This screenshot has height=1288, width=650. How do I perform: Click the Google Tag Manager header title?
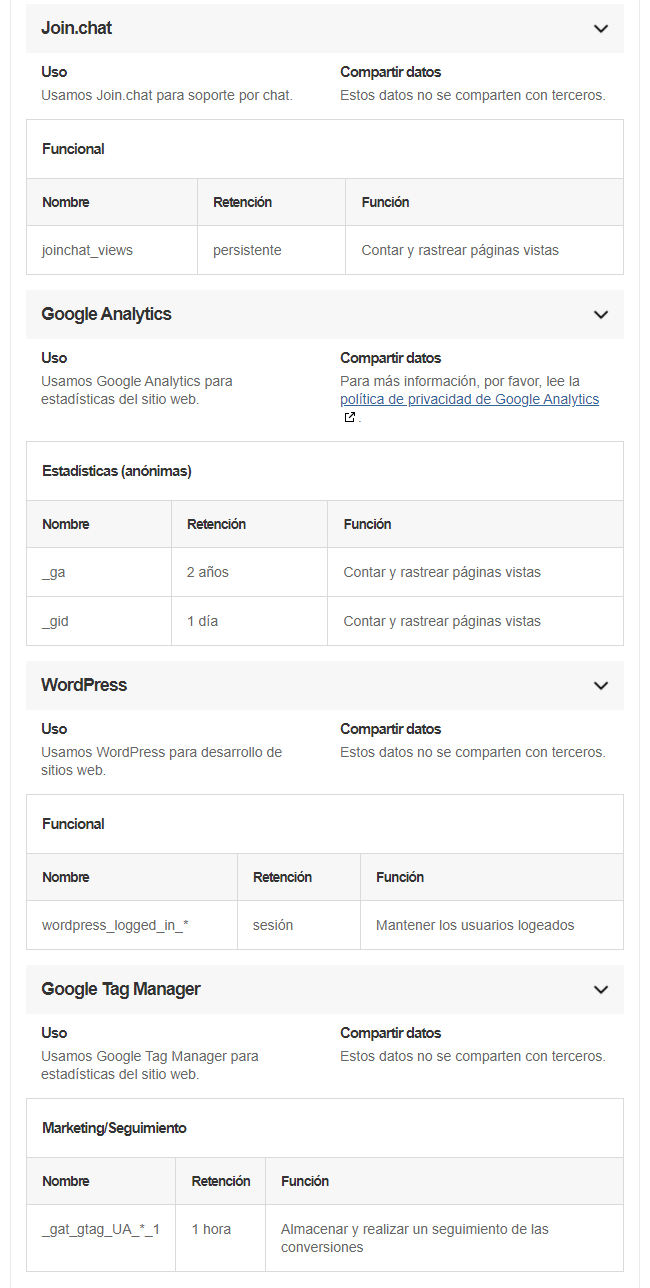(x=121, y=989)
